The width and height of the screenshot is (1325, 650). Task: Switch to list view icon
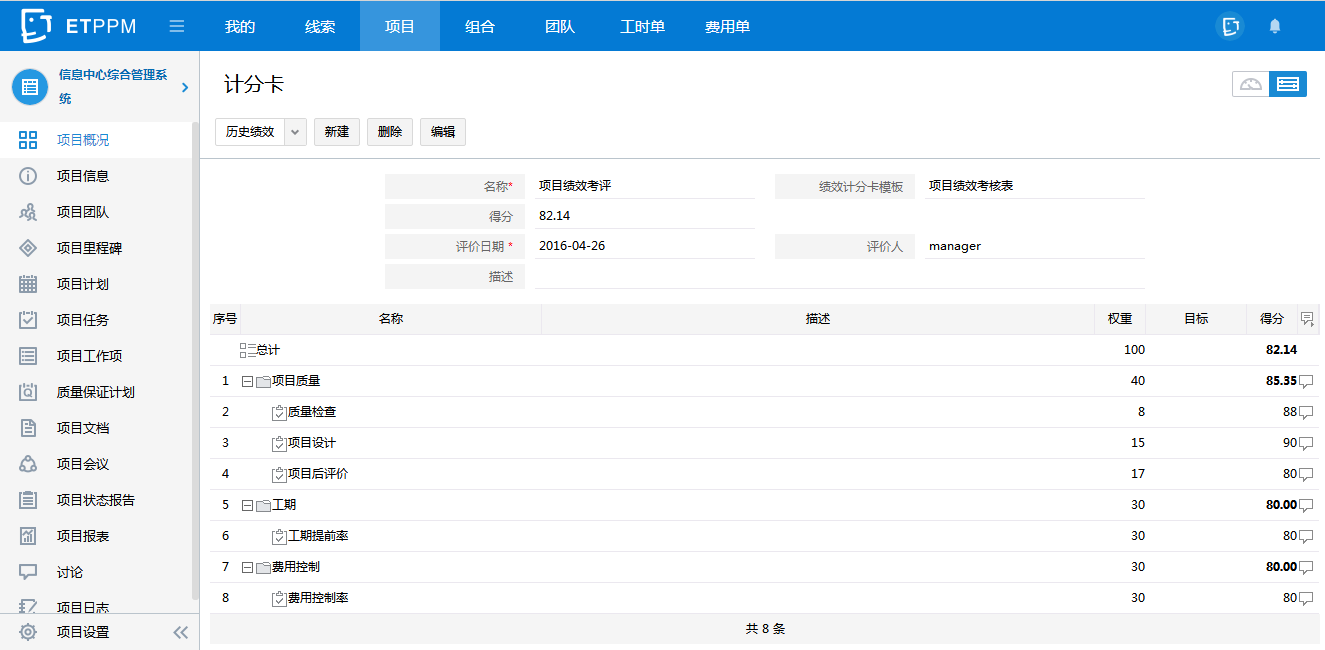[x=1288, y=84]
